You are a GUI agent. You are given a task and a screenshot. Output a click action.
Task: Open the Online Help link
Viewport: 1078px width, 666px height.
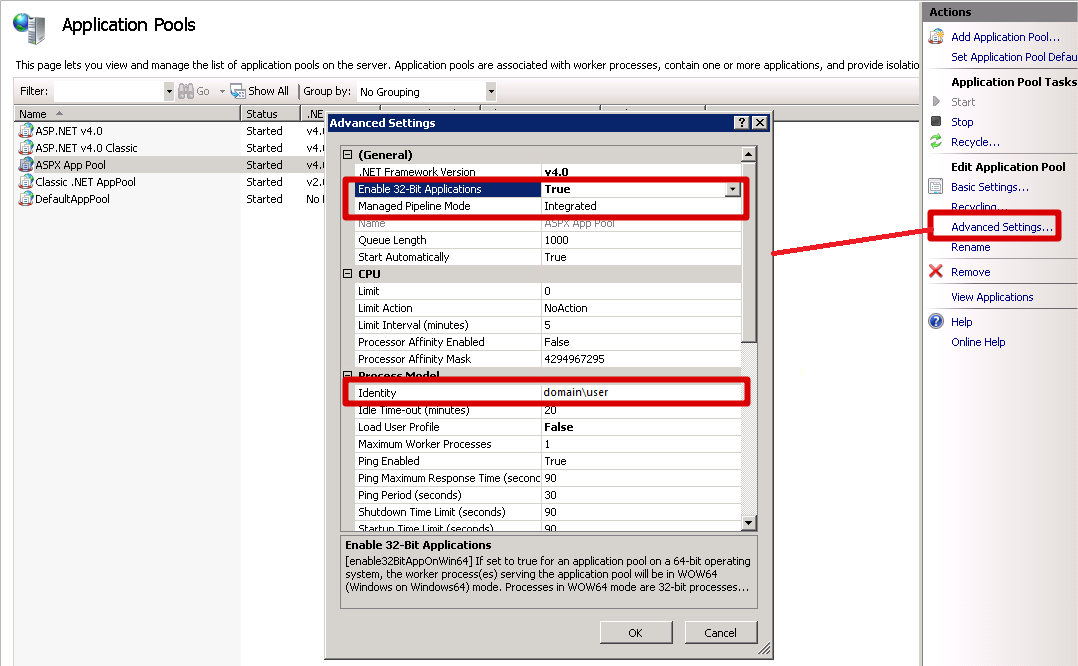(x=978, y=342)
